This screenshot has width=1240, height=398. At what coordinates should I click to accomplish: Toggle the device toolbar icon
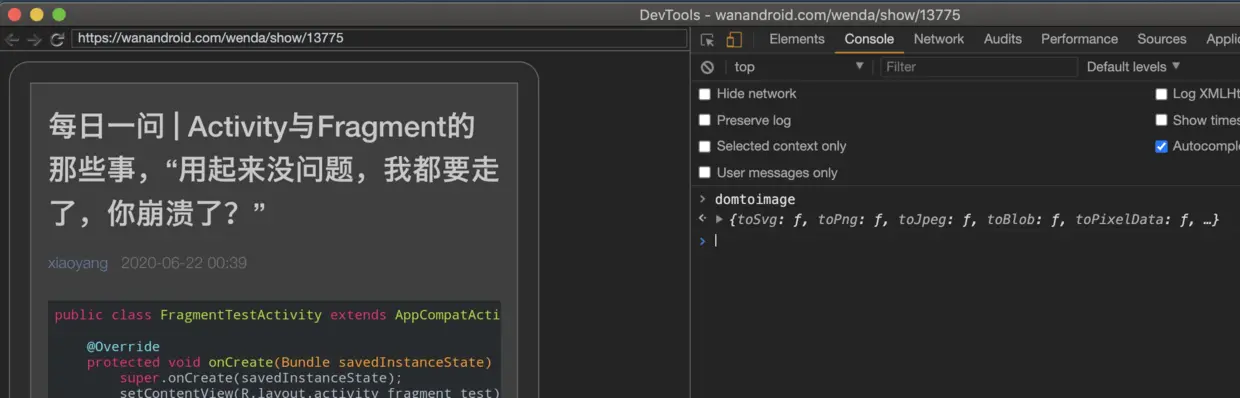click(734, 39)
